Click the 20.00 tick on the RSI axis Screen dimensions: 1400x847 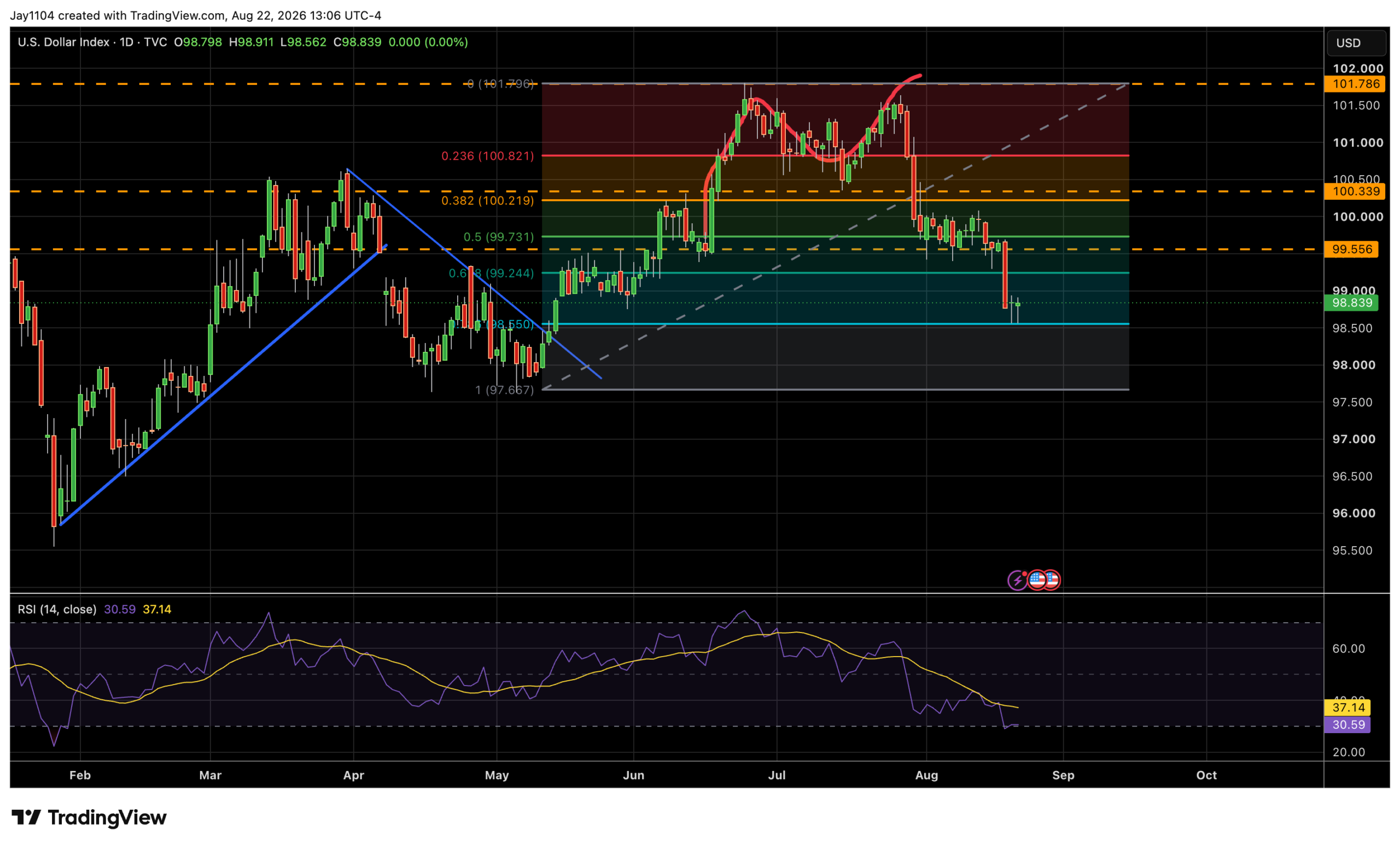click(1348, 753)
